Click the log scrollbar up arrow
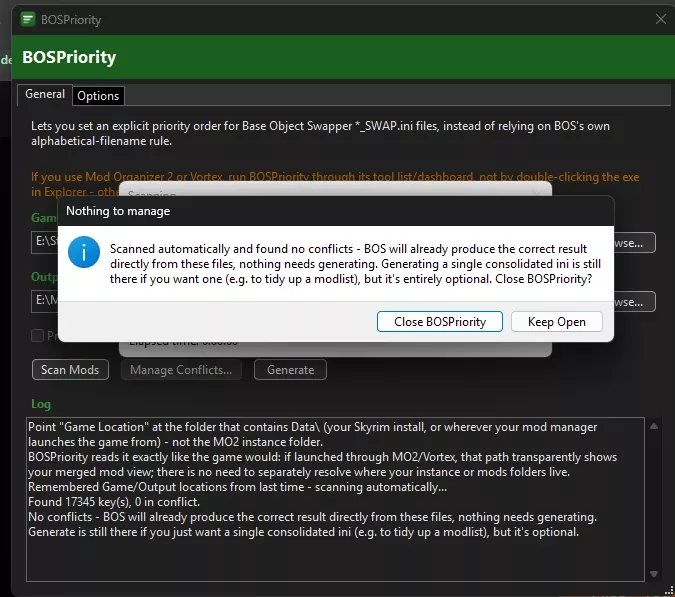This screenshot has height=597, width=675. click(x=653, y=426)
